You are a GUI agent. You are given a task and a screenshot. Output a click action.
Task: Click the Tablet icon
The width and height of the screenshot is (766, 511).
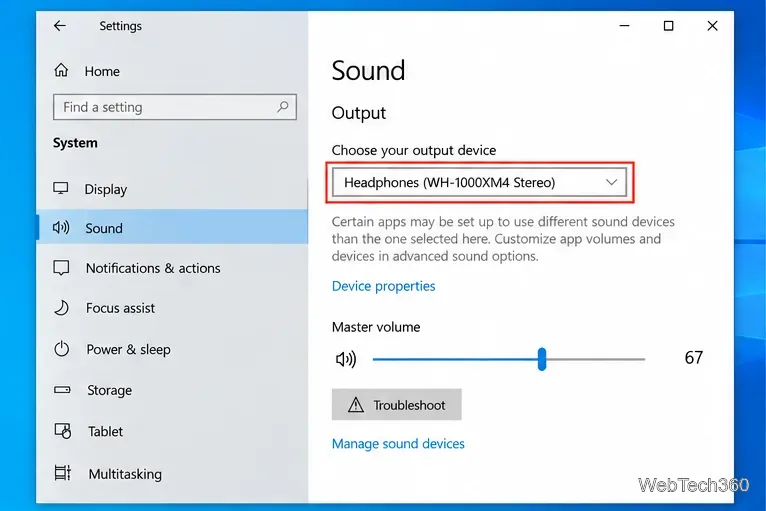[x=63, y=431]
